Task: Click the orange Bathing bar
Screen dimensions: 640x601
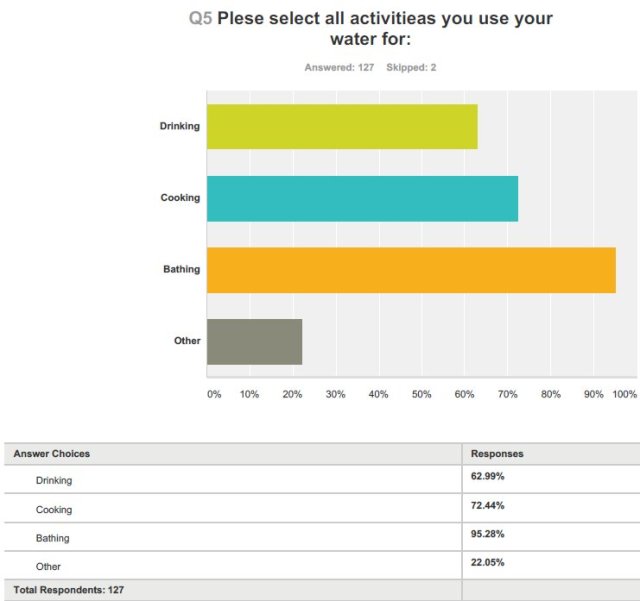Action: 411,269
